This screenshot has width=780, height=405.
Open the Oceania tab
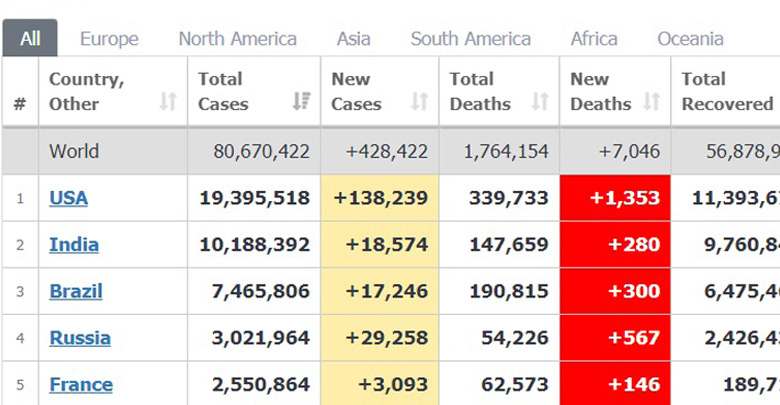click(690, 39)
